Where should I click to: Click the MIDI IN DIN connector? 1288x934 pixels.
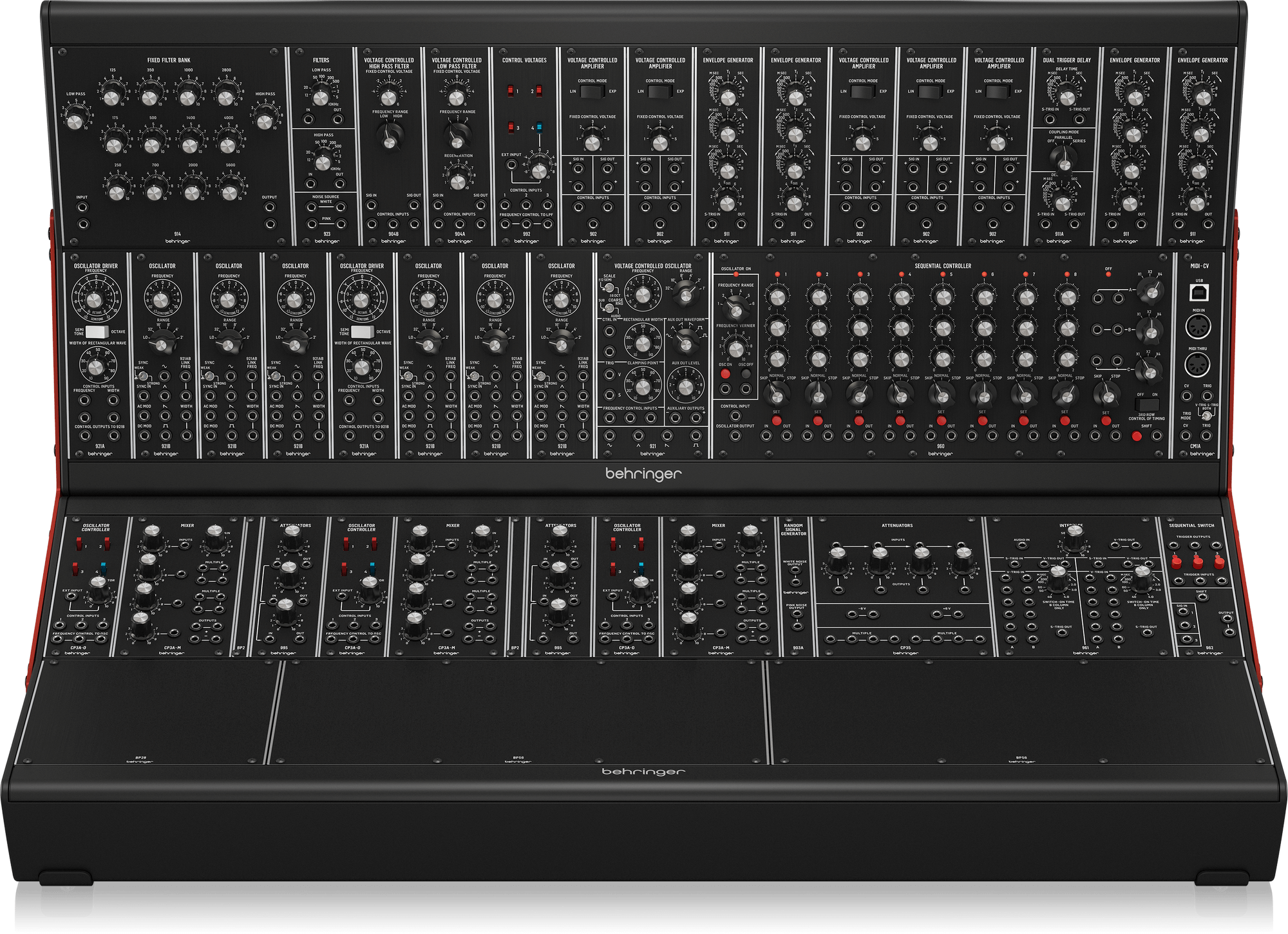(1198, 327)
